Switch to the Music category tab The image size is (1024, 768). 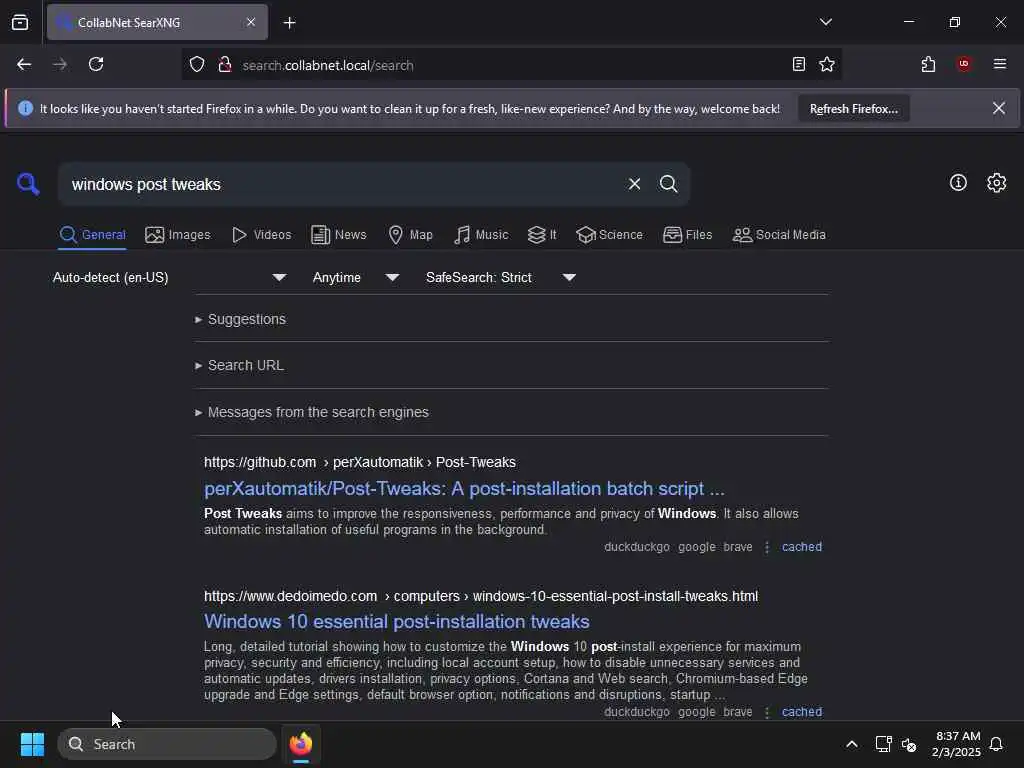[481, 235]
